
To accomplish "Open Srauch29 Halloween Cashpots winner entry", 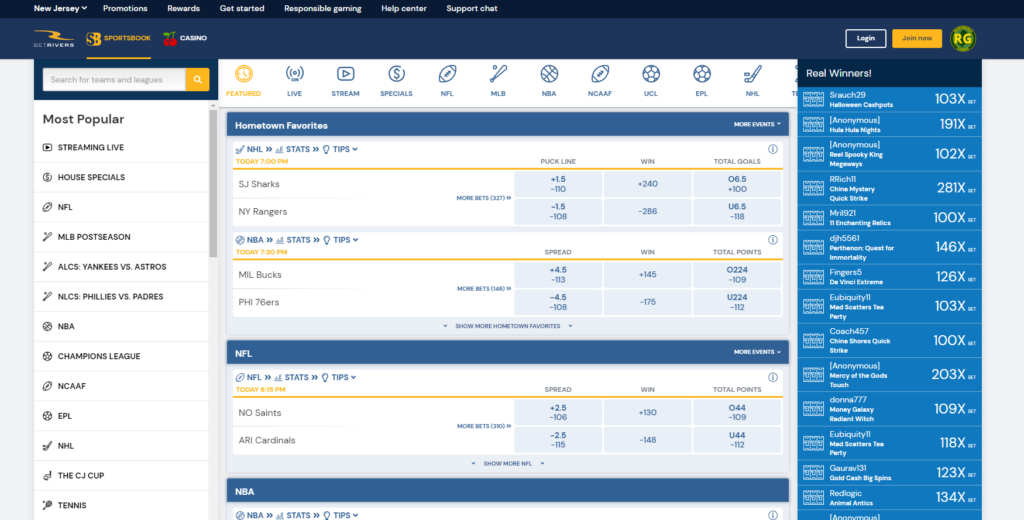I will point(889,99).
